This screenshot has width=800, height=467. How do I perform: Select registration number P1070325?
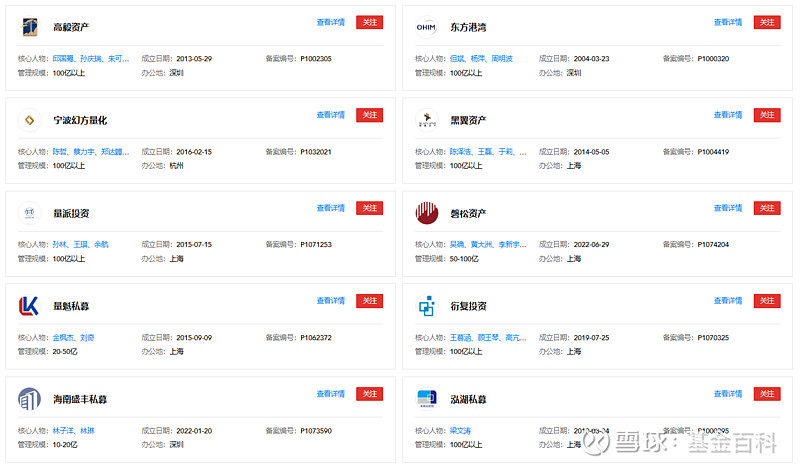tap(713, 338)
